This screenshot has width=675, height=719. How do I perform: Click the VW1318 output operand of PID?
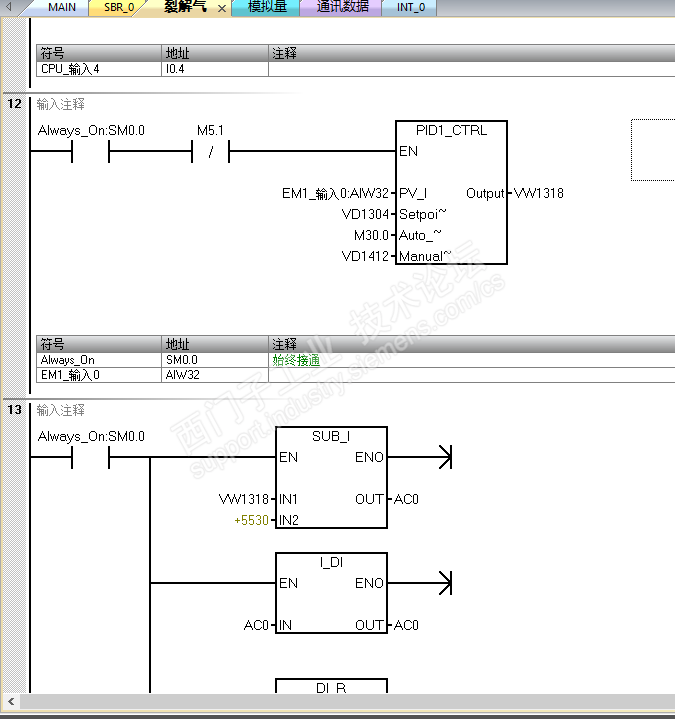pyautogui.click(x=538, y=193)
